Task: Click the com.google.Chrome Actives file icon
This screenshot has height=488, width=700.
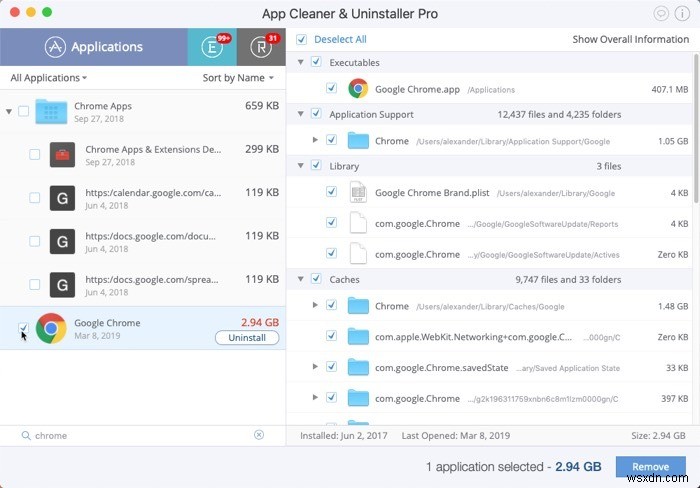Action: (358, 254)
